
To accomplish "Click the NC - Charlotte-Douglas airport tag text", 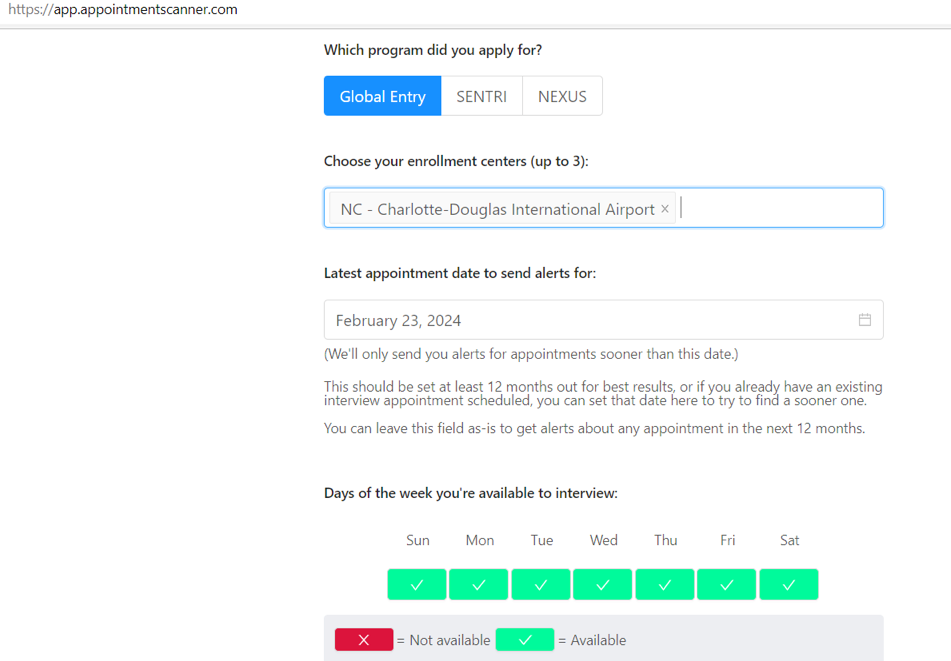I will click(x=497, y=209).
